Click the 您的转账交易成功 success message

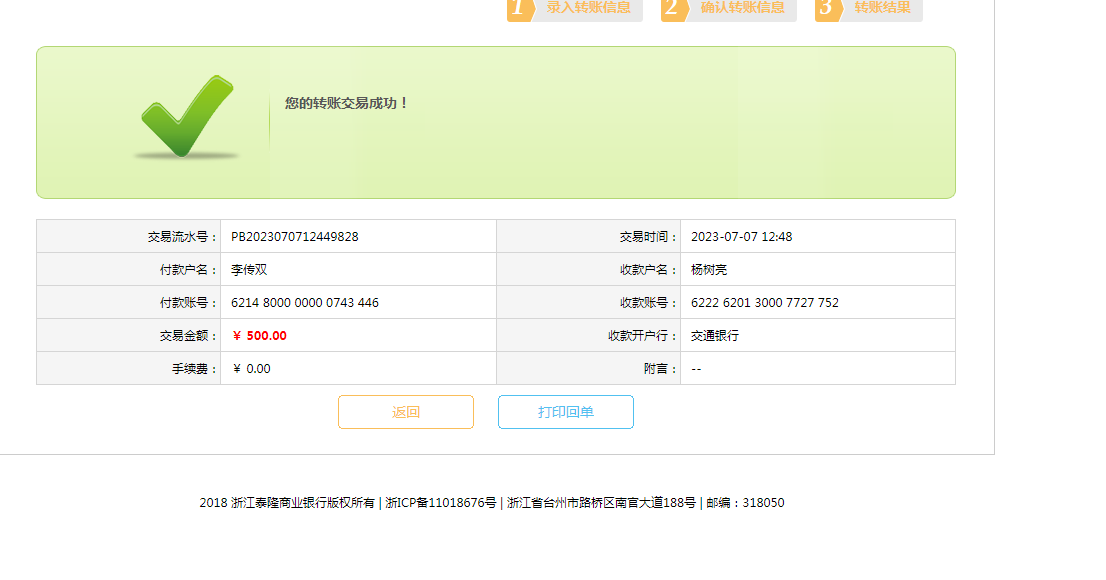[x=346, y=103]
